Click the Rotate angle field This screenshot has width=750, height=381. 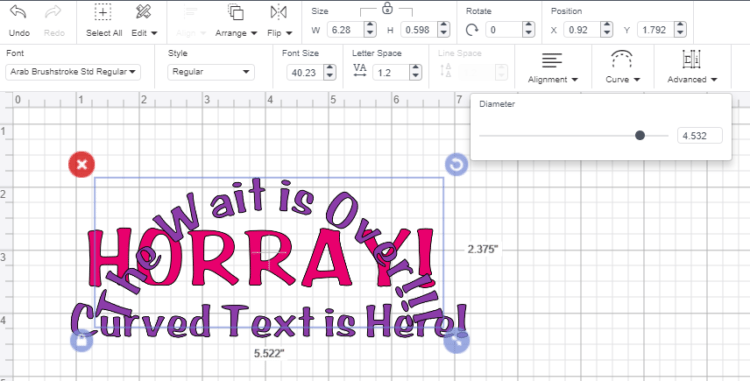[503, 30]
